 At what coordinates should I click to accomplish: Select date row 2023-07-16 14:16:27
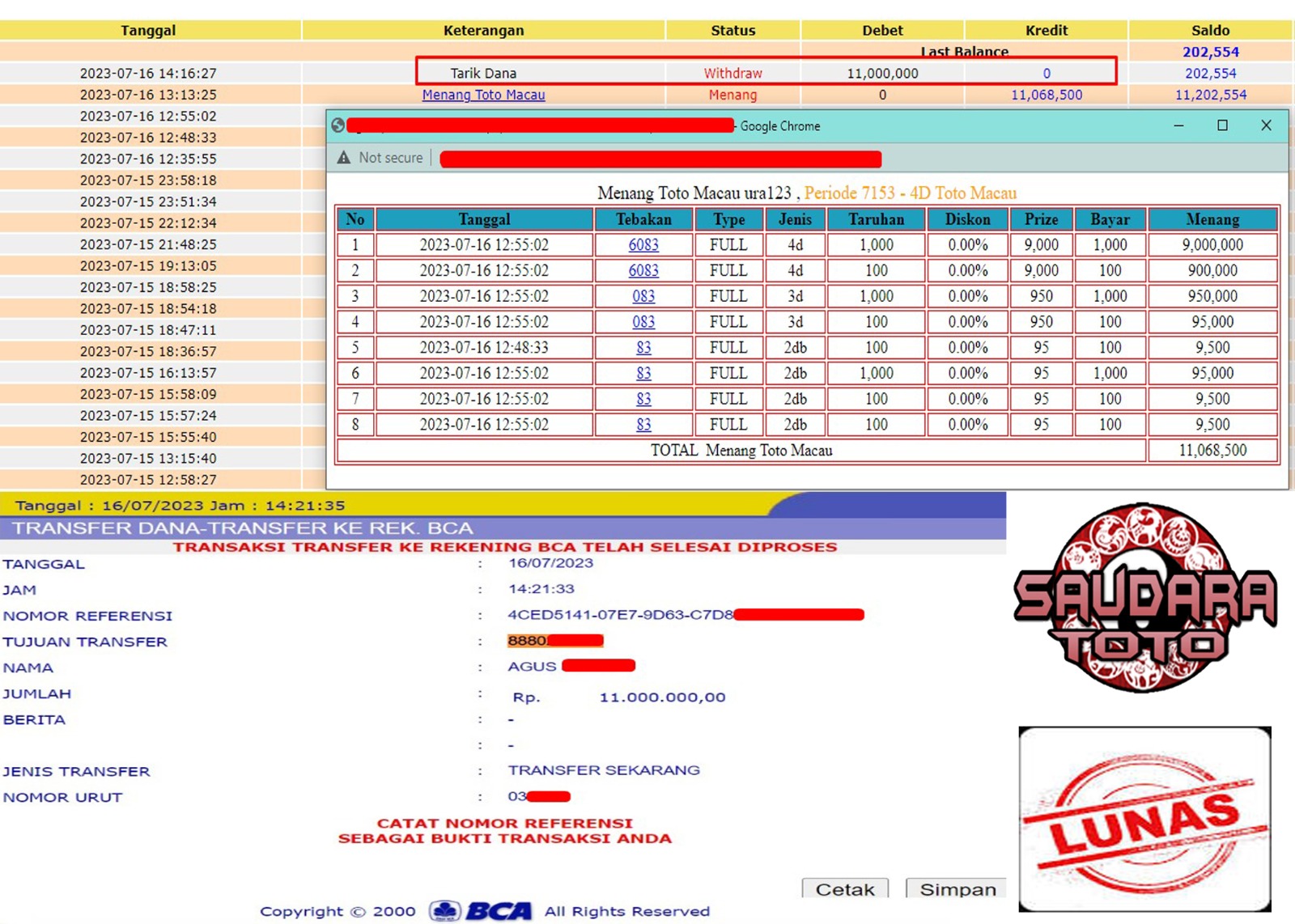point(148,74)
